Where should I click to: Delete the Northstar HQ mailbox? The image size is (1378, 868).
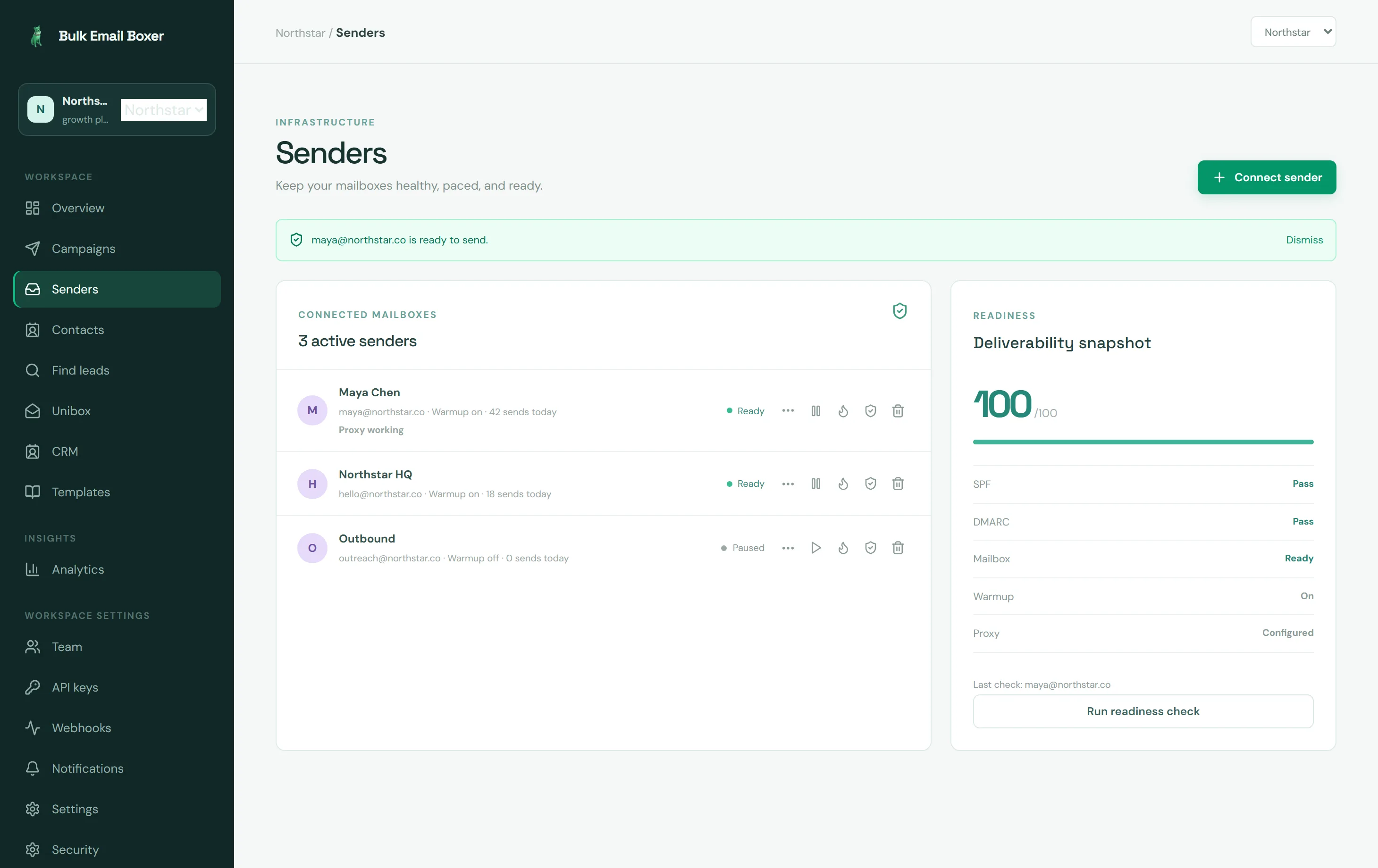click(x=898, y=484)
